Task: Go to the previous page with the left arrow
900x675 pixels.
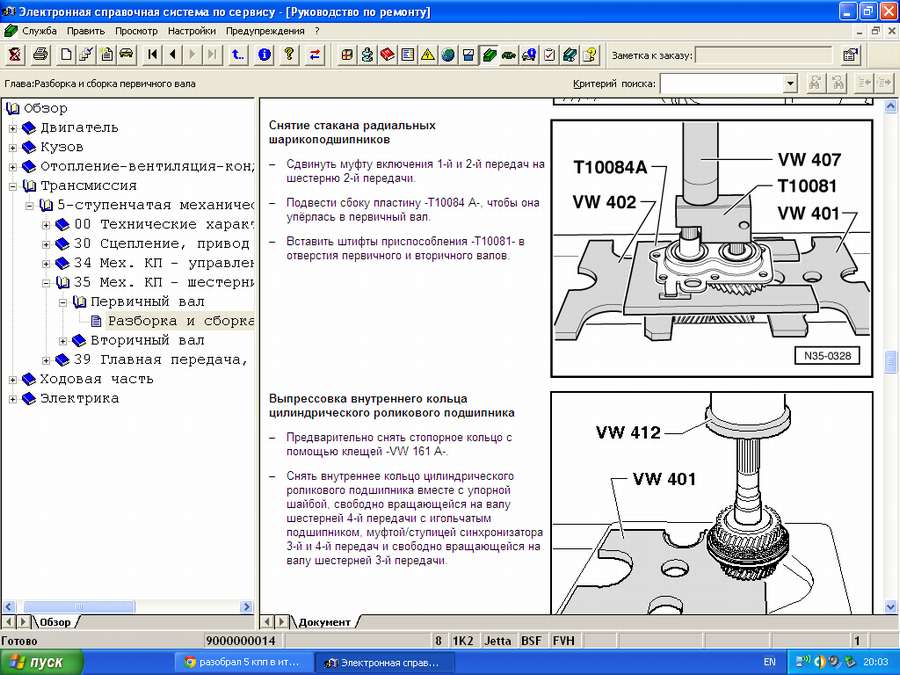Action: coord(173,55)
